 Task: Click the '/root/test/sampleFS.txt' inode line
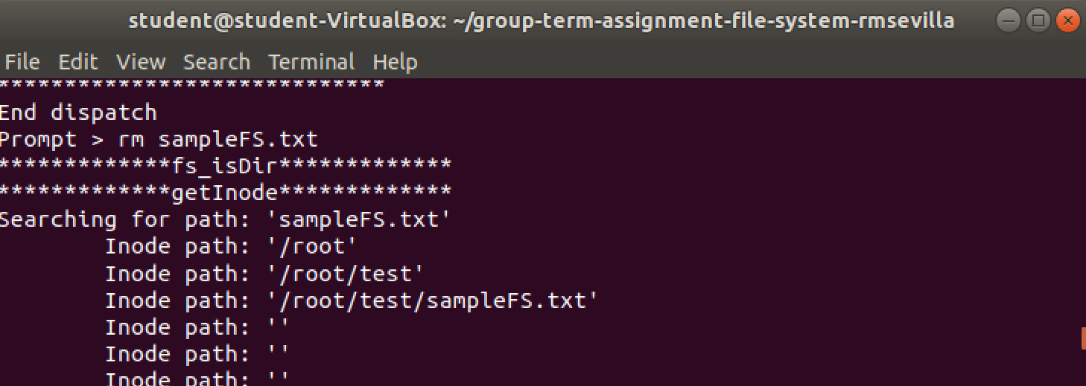click(x=351, y=300)
